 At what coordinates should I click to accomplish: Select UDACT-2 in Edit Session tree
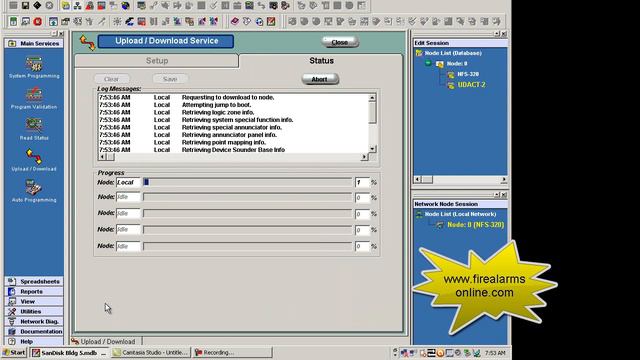click(x=471, y=84)
